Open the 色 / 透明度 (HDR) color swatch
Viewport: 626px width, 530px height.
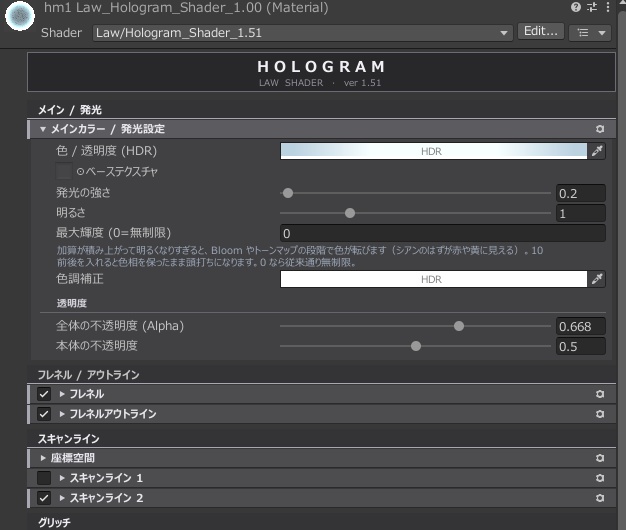coord(434,151)
